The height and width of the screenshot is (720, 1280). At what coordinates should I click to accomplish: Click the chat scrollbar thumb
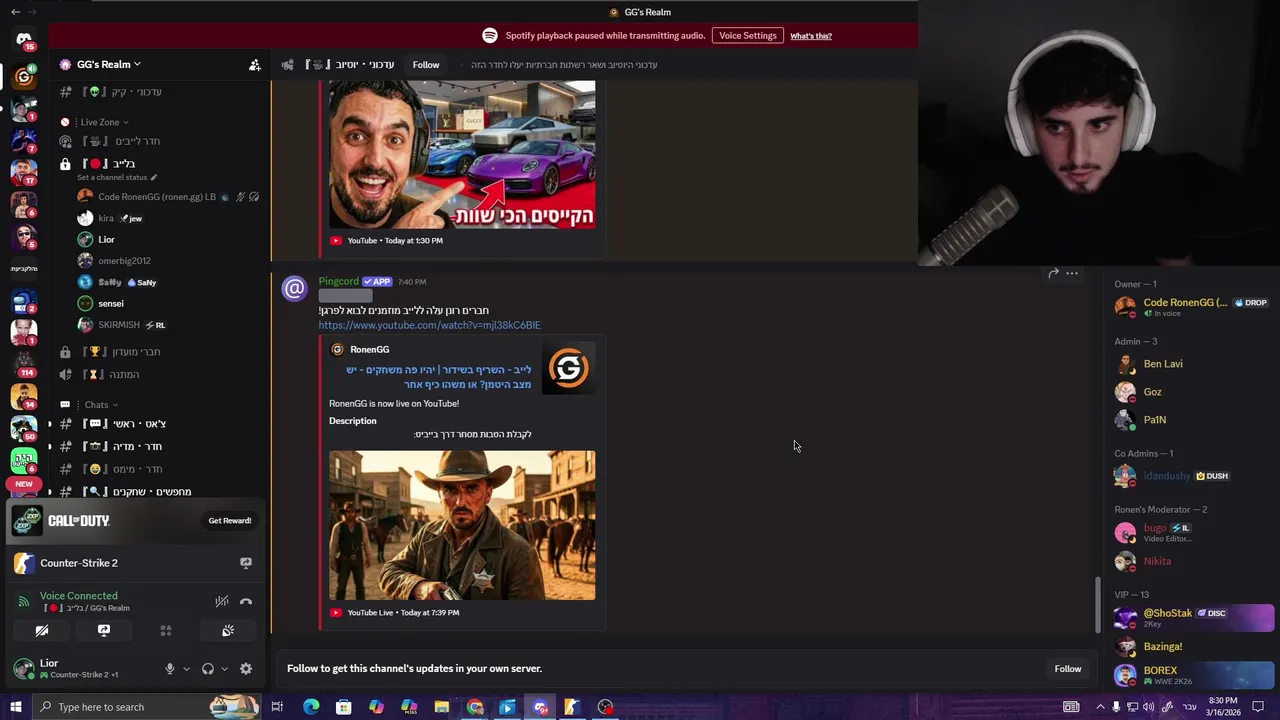coord(1098,604)
